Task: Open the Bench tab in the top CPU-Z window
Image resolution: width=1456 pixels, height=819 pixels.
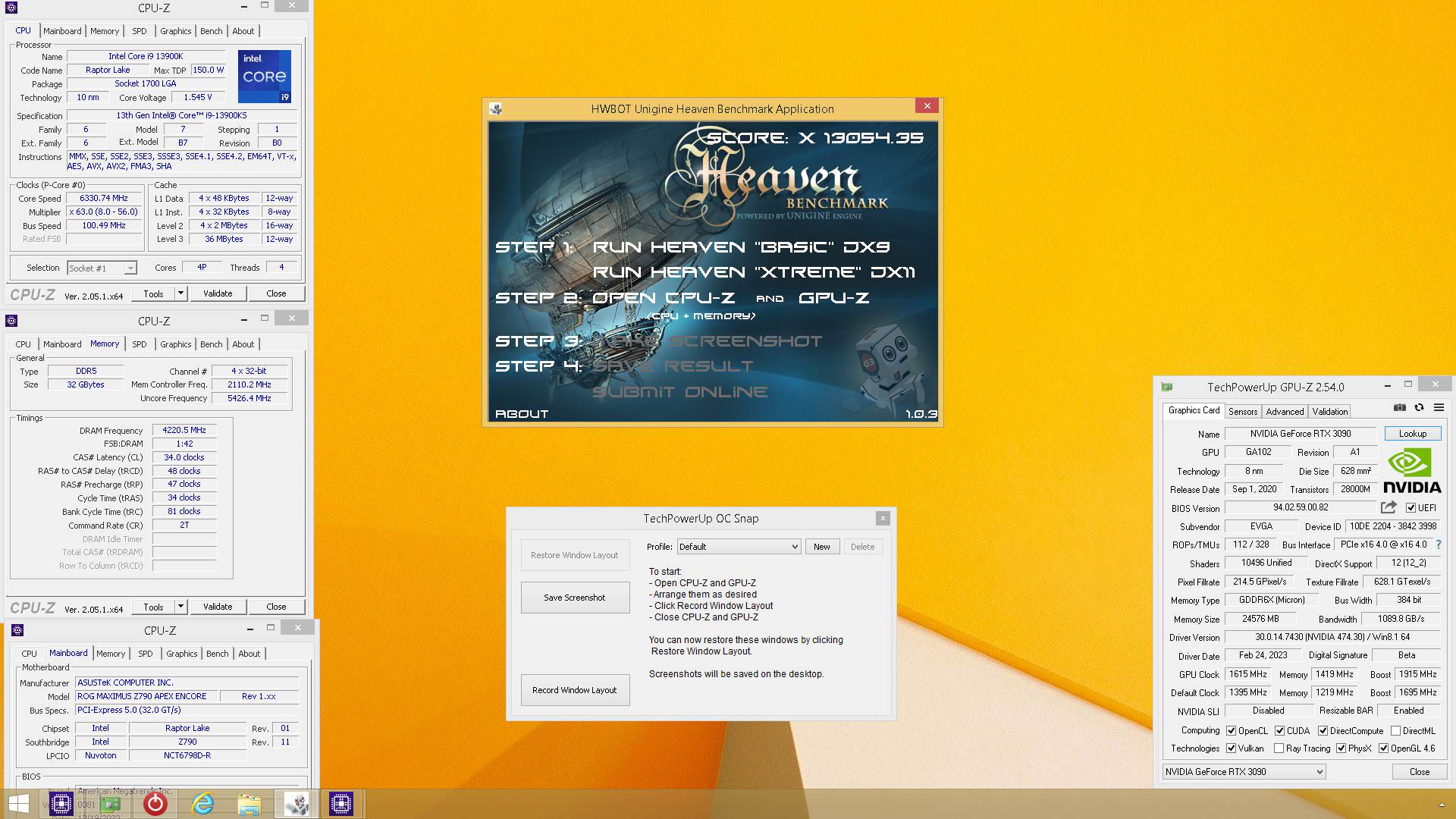Action: (x=212, y=31)
